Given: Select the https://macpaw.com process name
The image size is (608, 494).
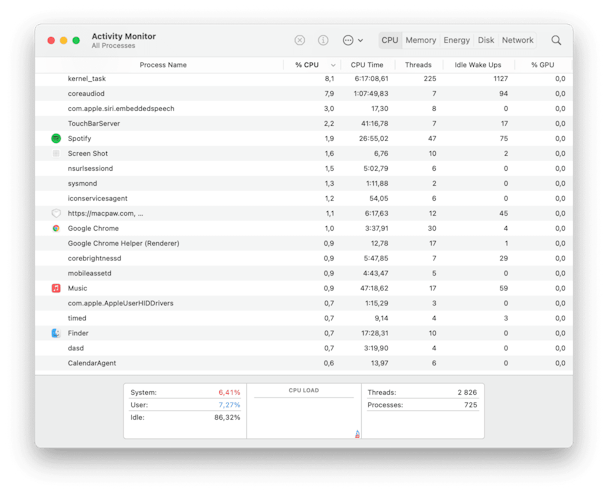Looking at the screenshot, I should tap(105, 213).
